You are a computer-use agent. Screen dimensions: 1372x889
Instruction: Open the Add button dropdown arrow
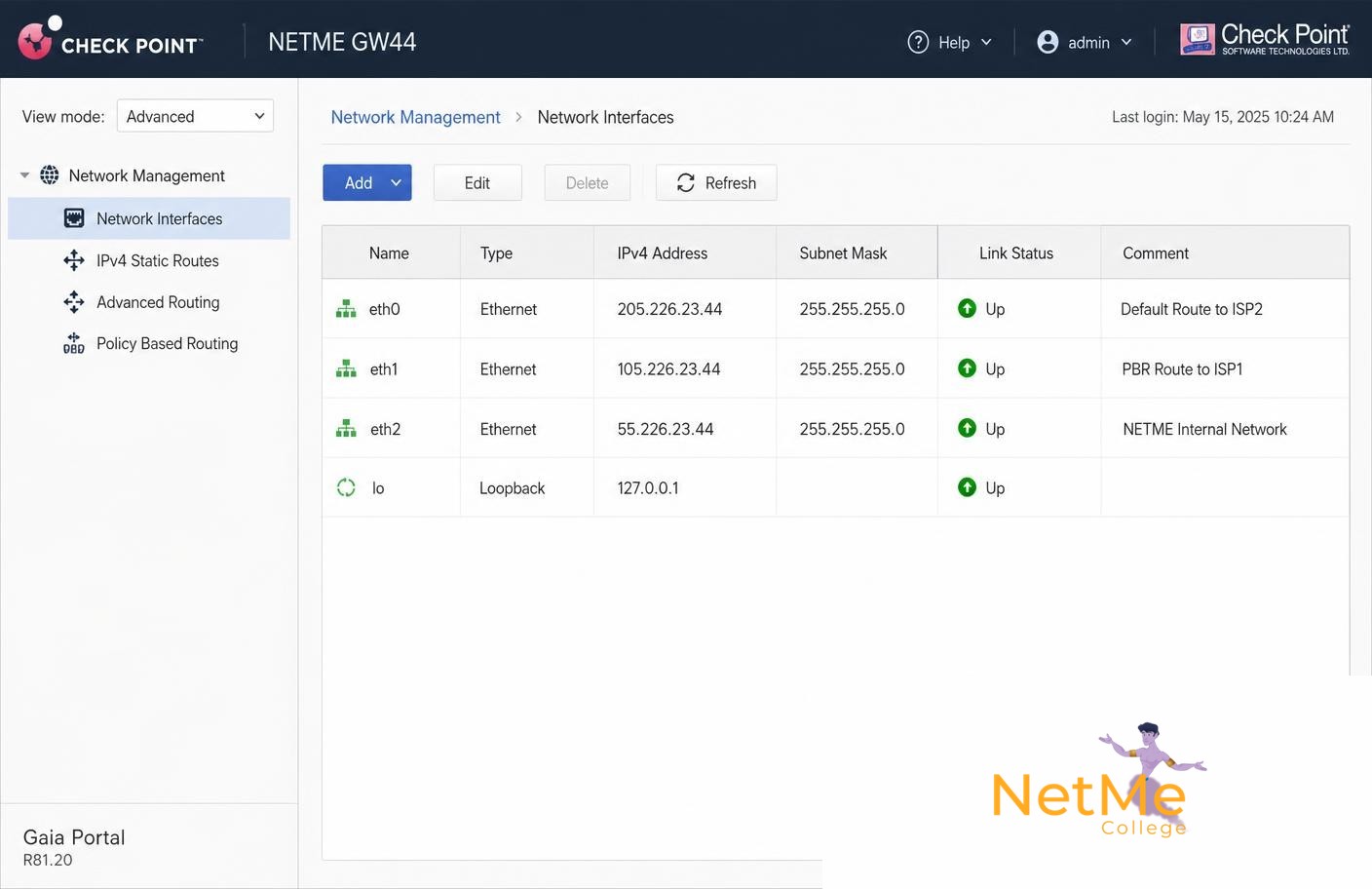click(x=397, y=182)
